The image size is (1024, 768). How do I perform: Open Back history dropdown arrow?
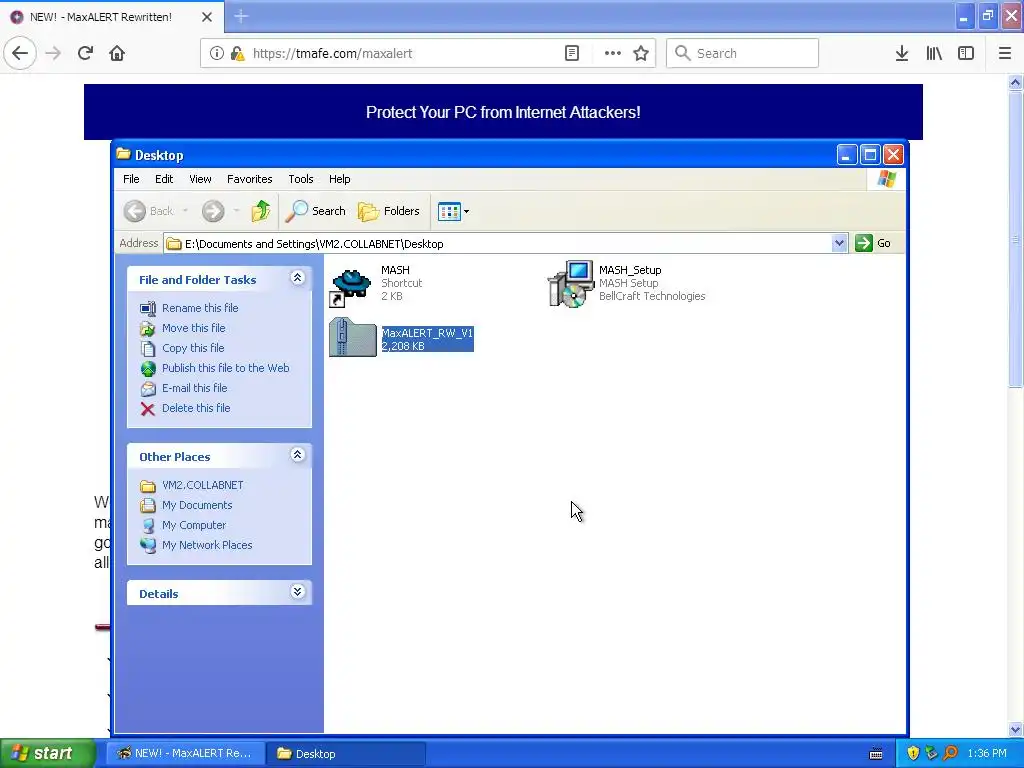coord(185,211)
